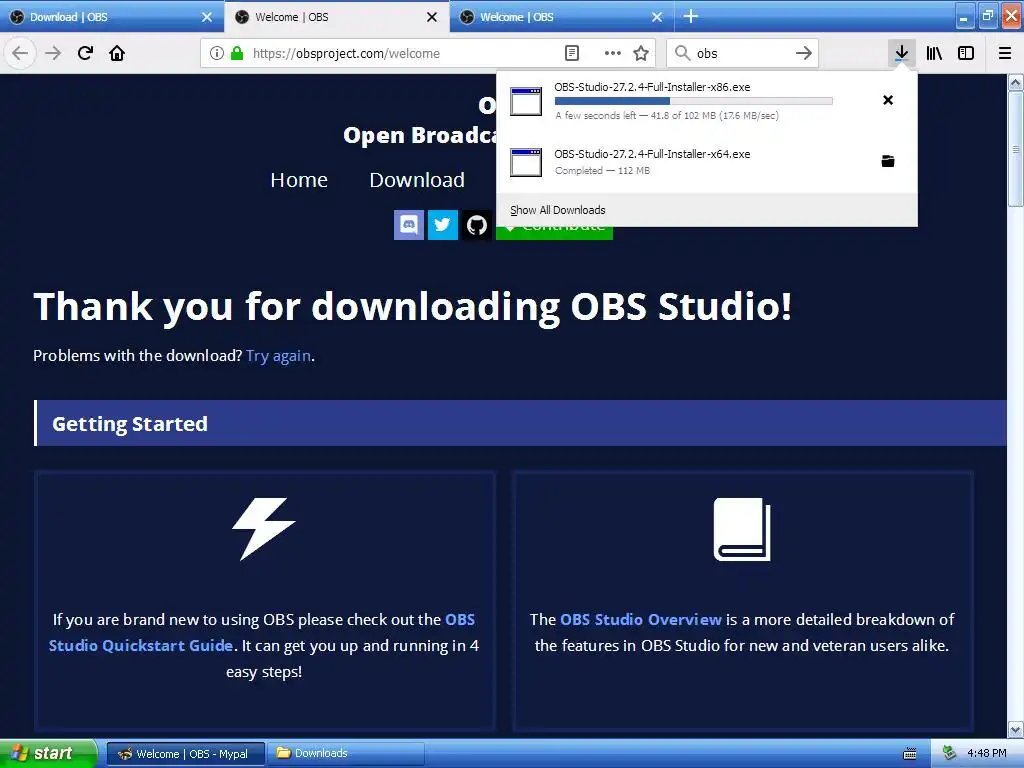Open the OBS Studio Overview link
1024x768 pixels.
(641, 619)
